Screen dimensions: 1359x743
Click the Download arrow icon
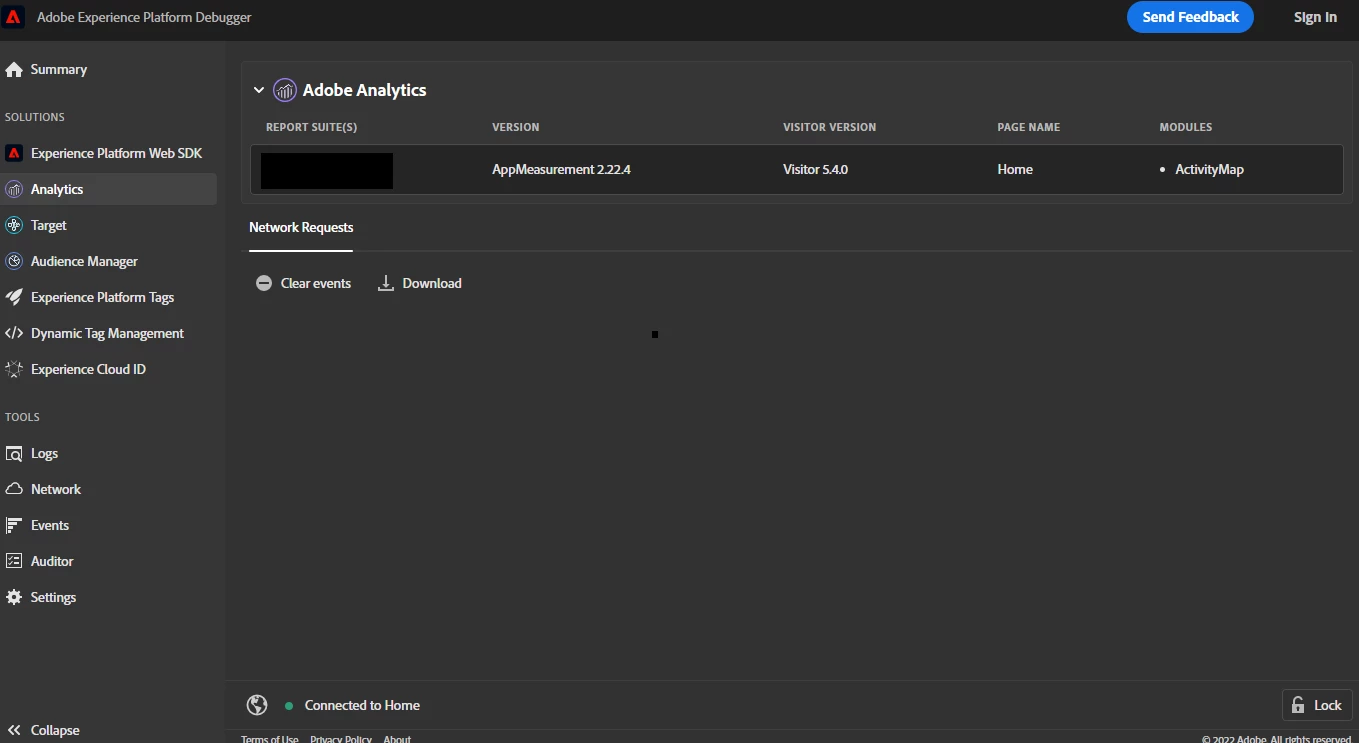386,283
